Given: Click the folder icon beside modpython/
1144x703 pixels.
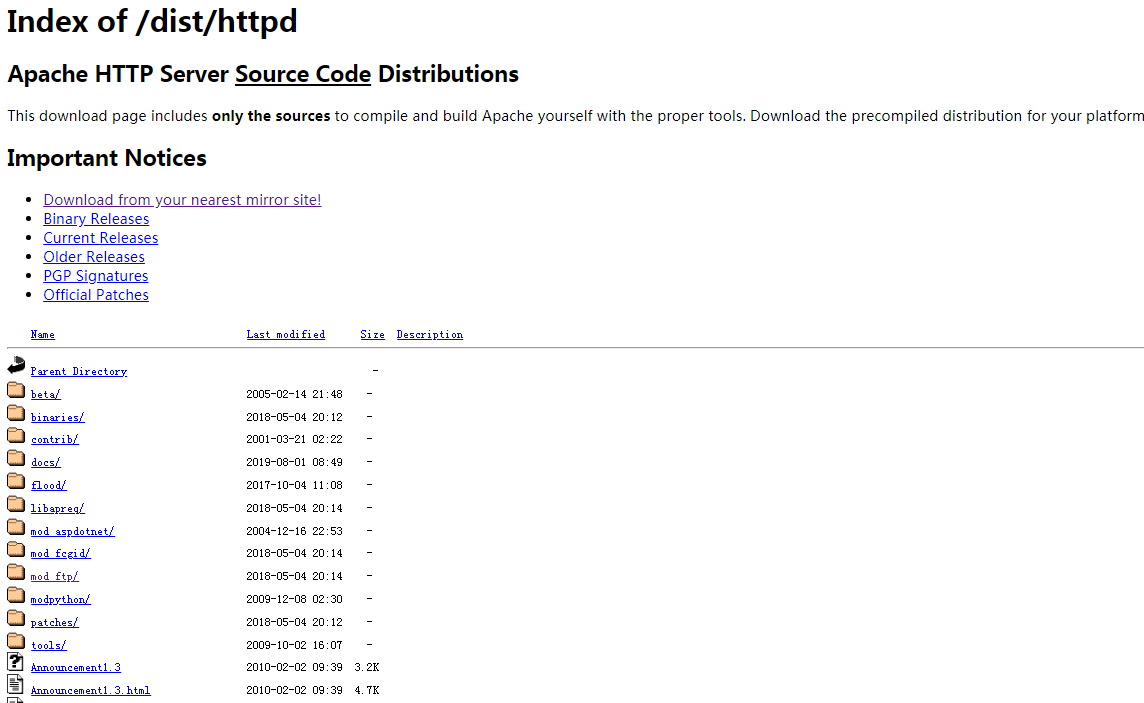Looking at the screenshot, I should (x=16, y=595).
